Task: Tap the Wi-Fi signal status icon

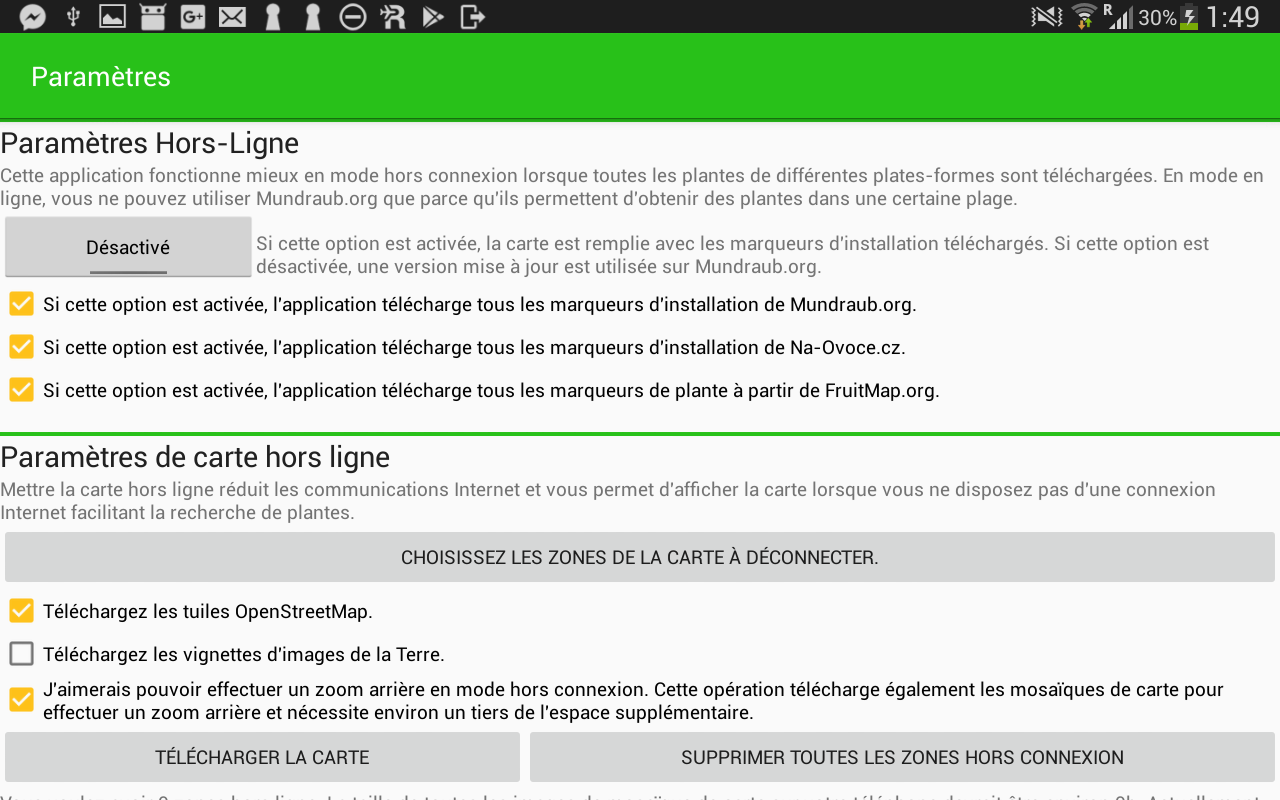Action: (x=1083, y=17)
